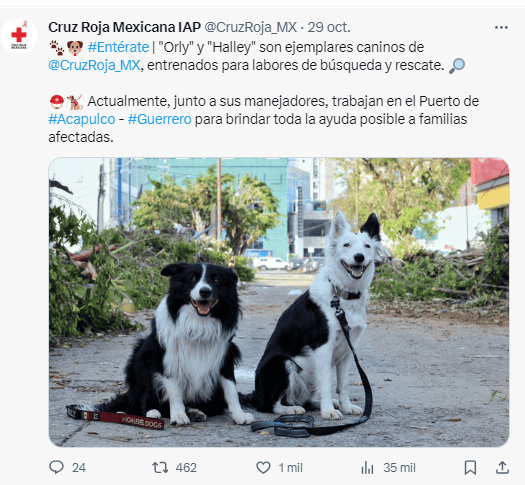525x485 pixels.
Task: Click the Cruz Roja Mexicana IAP display name
Action: pos(124,27)
